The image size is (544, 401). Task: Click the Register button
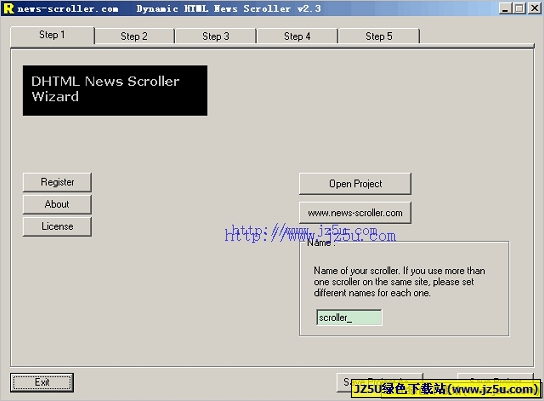coord(57,182)
